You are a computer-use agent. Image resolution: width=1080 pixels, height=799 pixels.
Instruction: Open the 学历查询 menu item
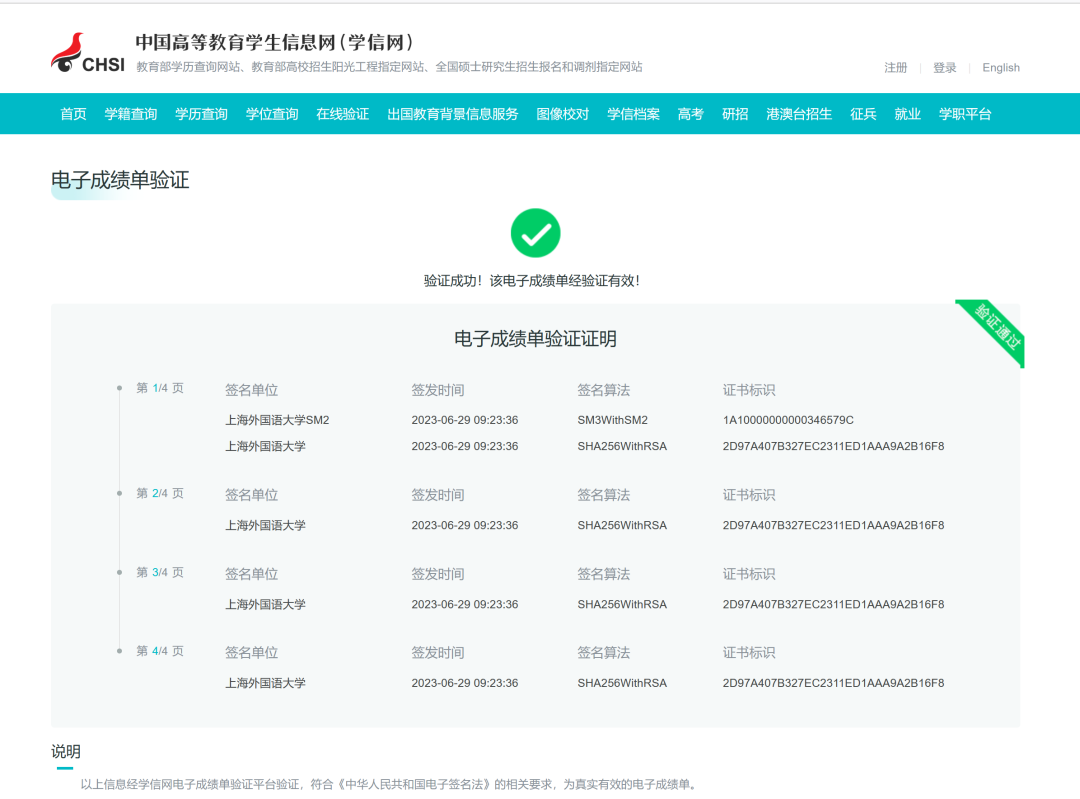pos(200,113)
